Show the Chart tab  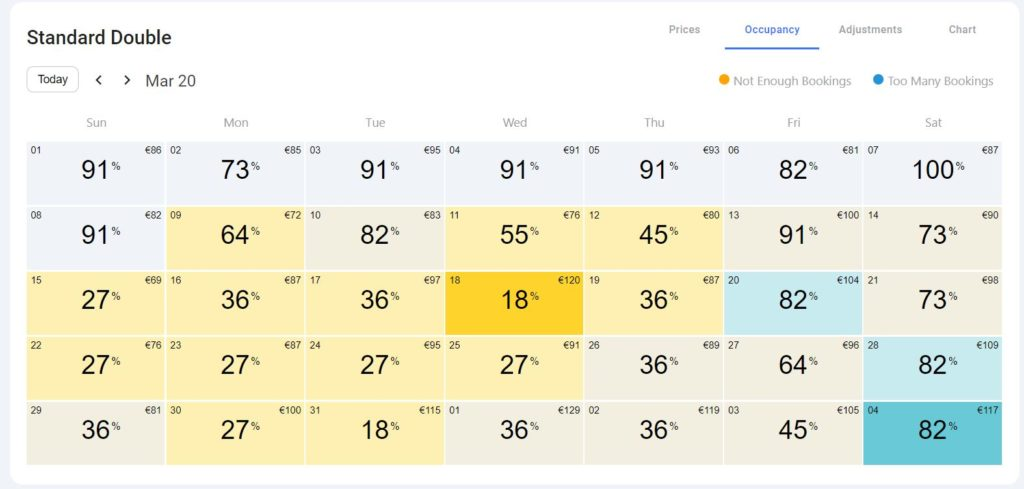tap(962, 29)
